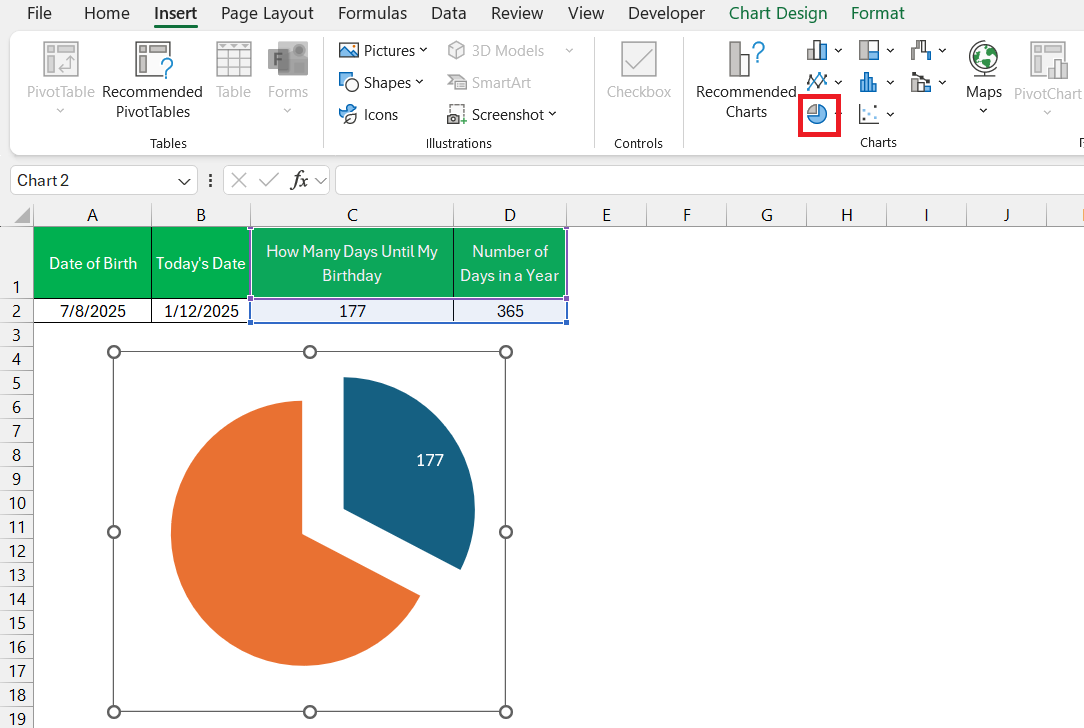Click the formula Cancel X icon
Screen dimensions: 1084x728
[x=239, y=180]
